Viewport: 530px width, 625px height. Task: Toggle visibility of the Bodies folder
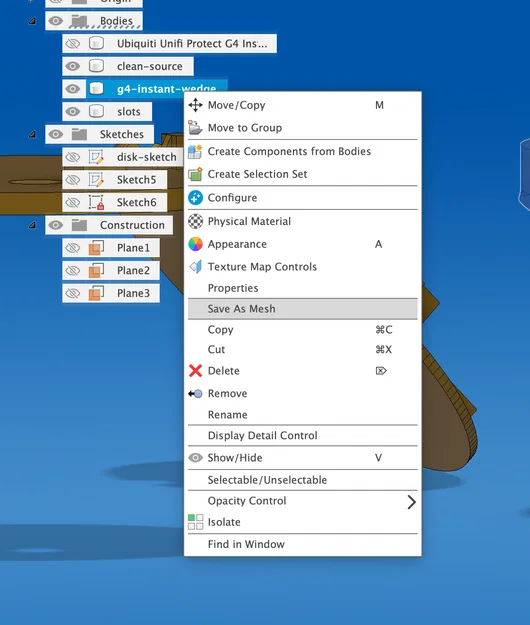pyautogui.click(x=56, y=21)
